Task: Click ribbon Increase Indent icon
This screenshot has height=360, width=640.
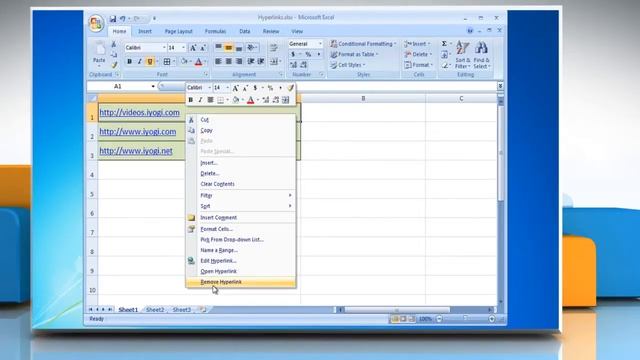Action: point(261,61)
